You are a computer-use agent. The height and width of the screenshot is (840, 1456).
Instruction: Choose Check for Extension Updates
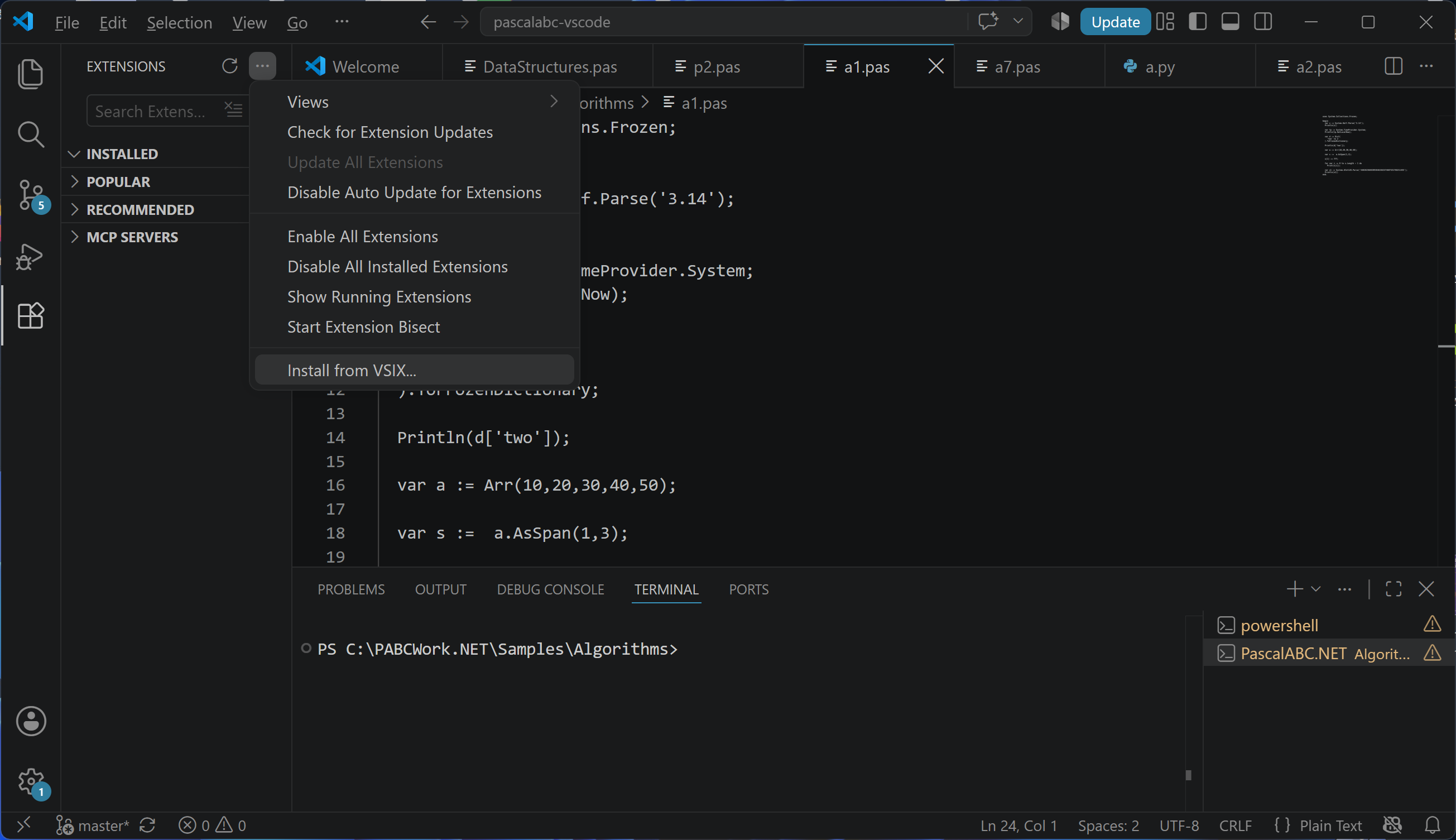click(x=414, y=132)
